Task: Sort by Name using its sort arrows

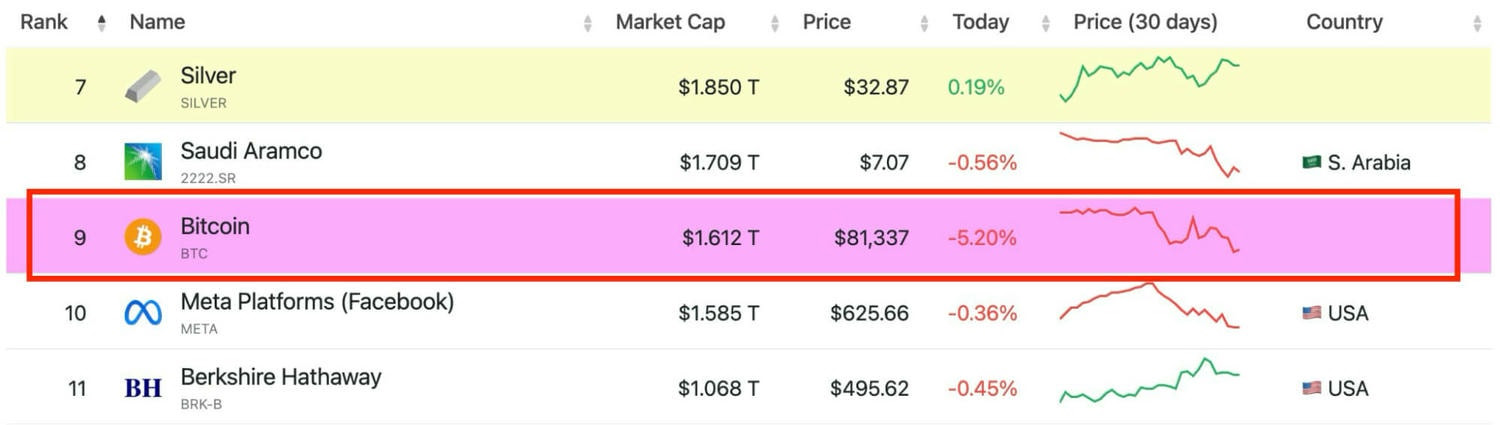Action: 588,23
